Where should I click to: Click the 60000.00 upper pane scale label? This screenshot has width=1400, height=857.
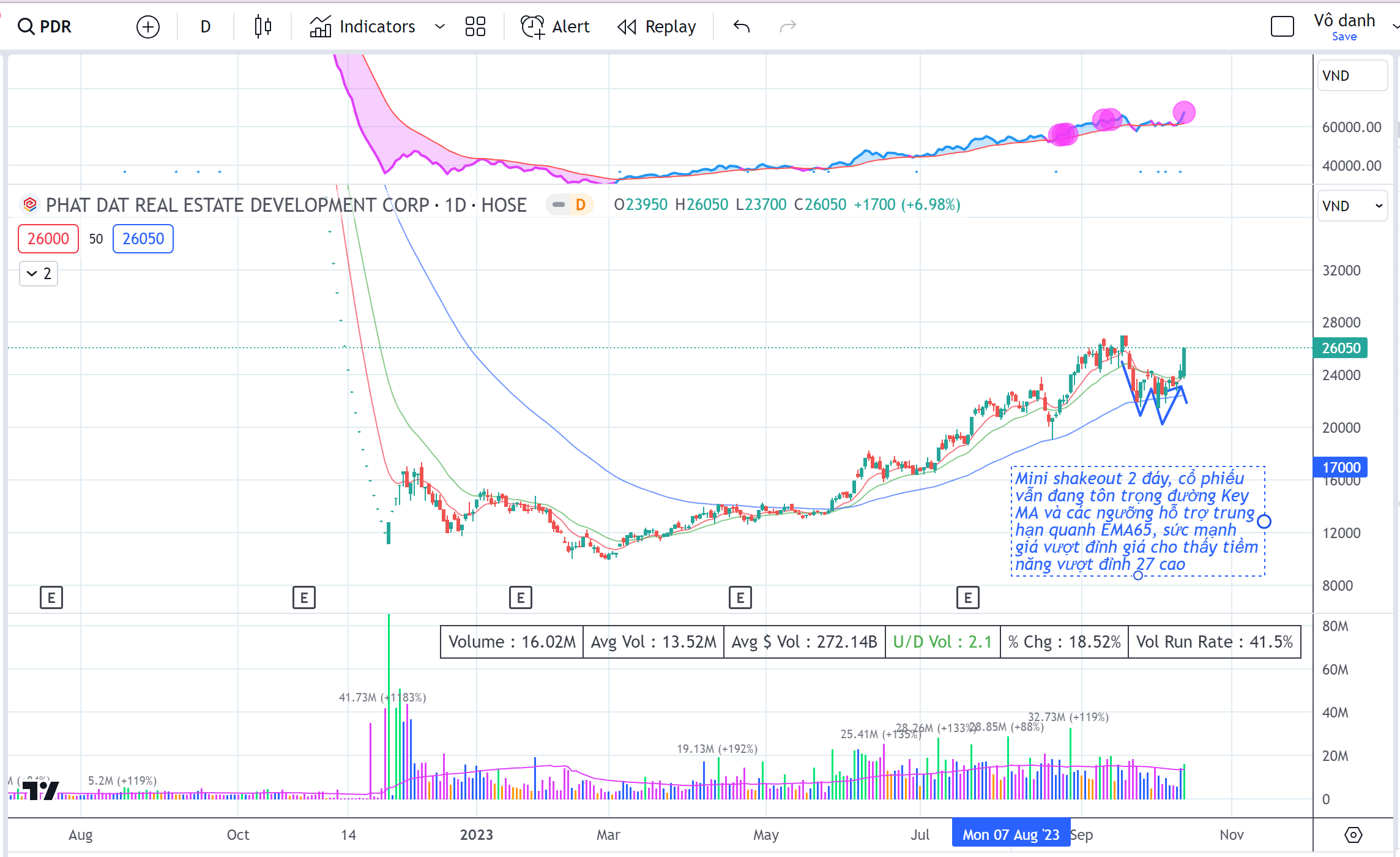click(x=1352, y=127)
